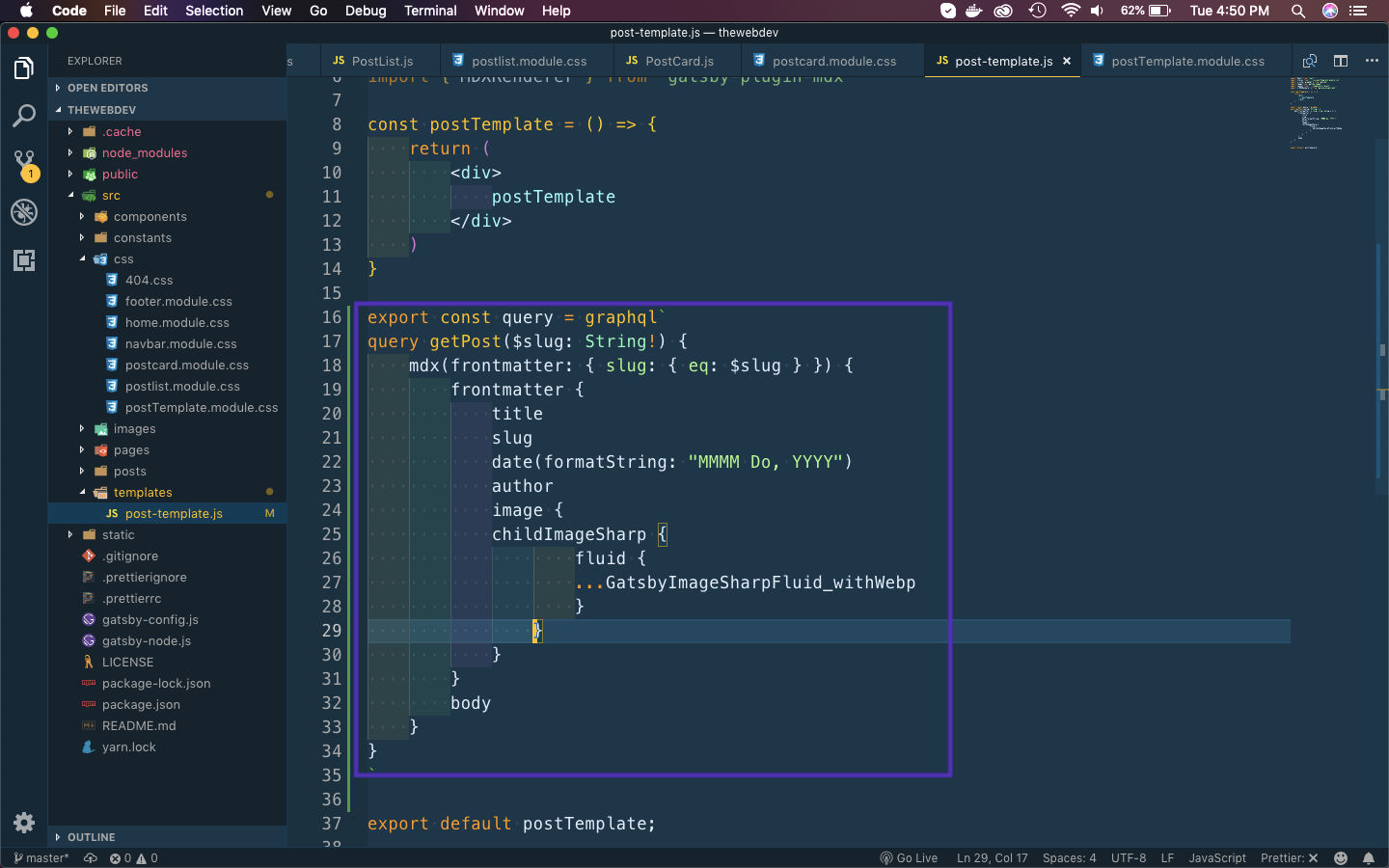Screen dimensions: 1389x868
Task: Place cursor on line 32 body text
Action: [x=471, y=703]
